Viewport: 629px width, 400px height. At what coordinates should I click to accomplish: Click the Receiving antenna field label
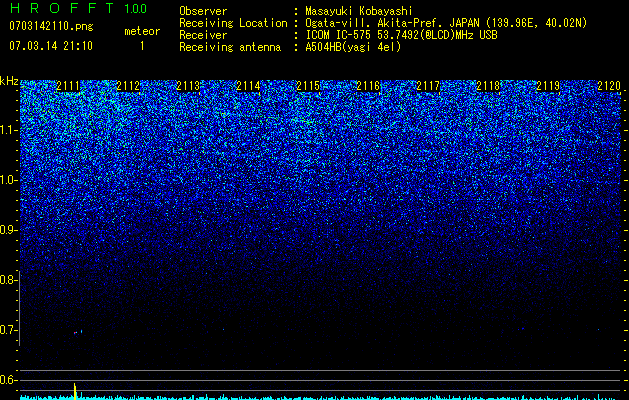tap(230, 47)
